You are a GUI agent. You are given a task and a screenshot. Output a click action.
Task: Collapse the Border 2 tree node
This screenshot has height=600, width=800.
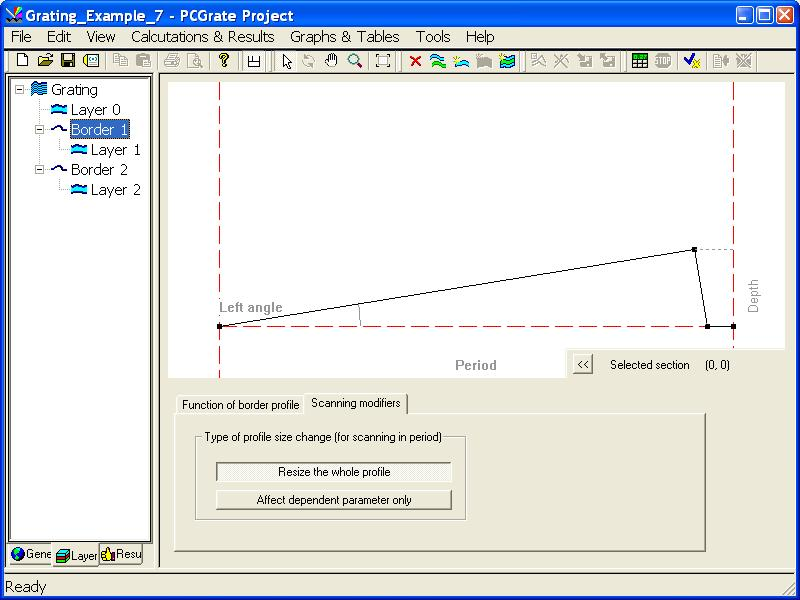[40, 169]
